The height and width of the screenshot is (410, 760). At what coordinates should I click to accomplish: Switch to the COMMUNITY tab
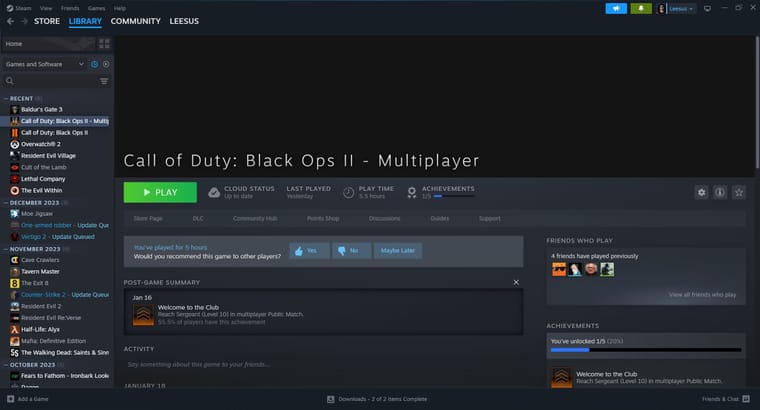pos(135,21)
